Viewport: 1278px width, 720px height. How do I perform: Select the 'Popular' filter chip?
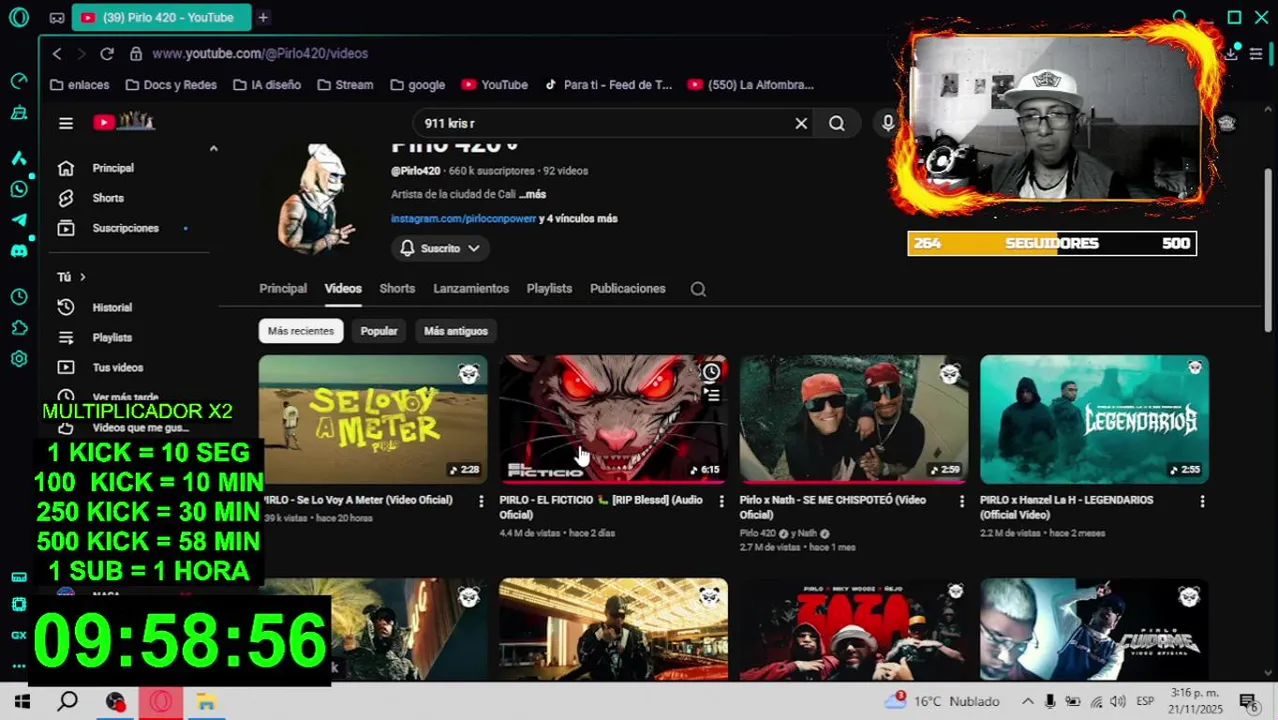point(379,331)
